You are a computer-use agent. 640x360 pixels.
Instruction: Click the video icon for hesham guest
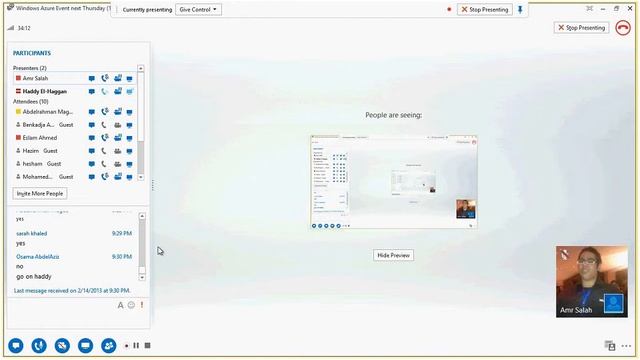(118, 164)
